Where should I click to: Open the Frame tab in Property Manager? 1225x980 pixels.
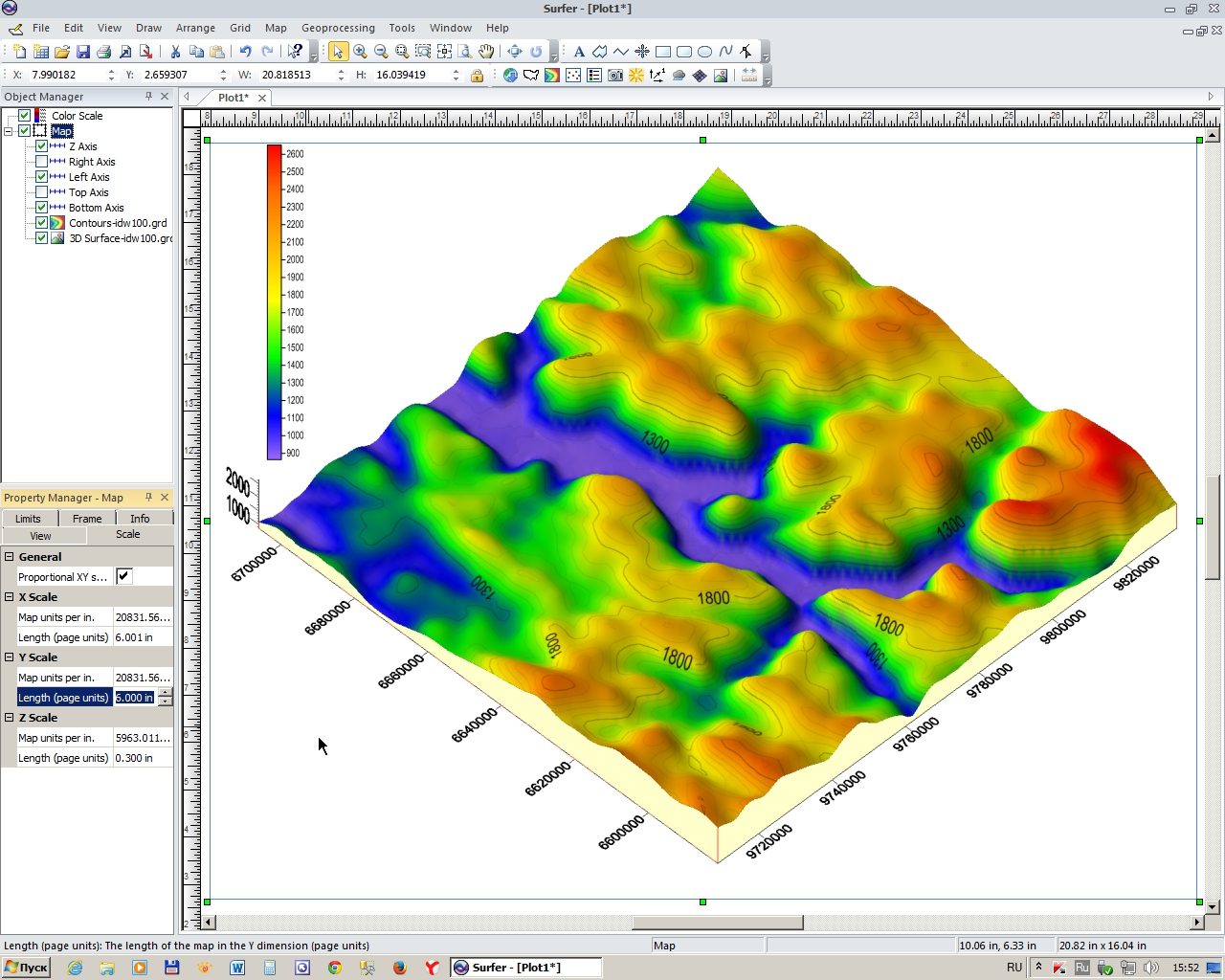tap(87, 518)
